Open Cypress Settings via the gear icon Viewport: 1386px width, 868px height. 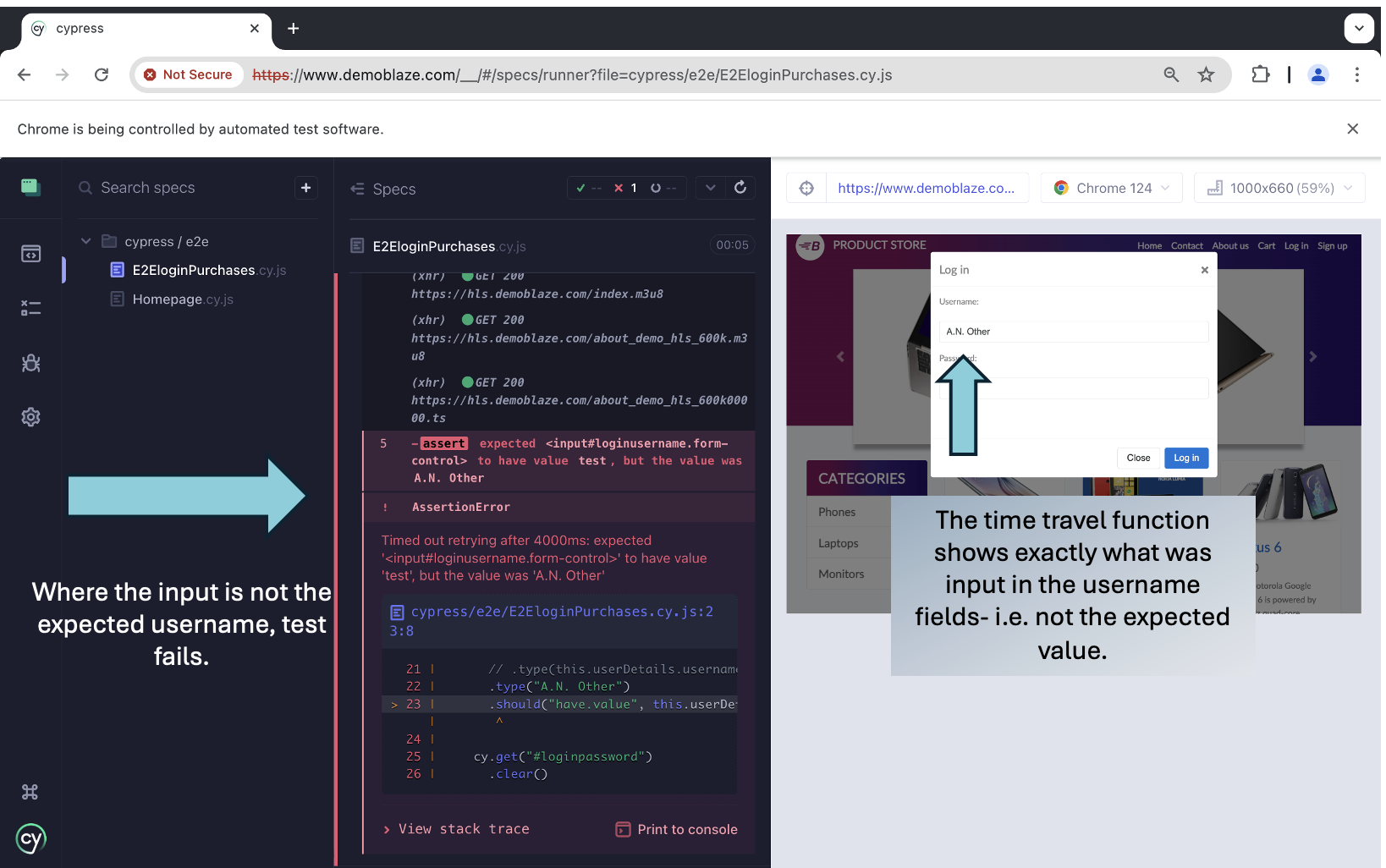[30, 416]
